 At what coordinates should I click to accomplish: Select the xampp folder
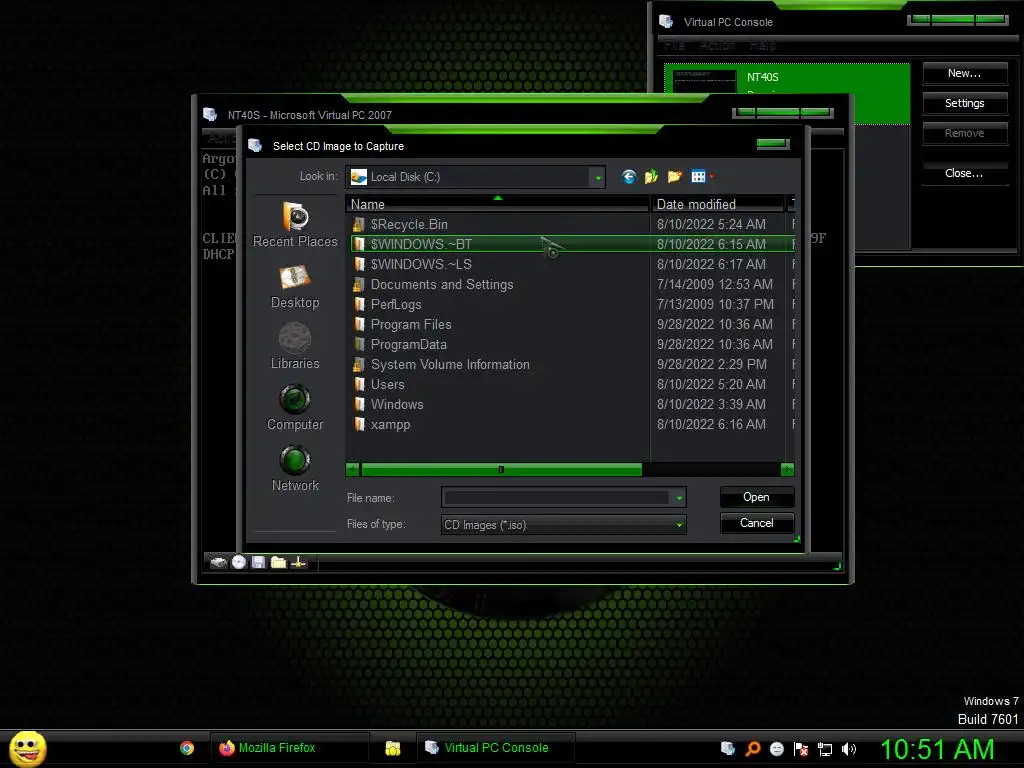(391, 424)
